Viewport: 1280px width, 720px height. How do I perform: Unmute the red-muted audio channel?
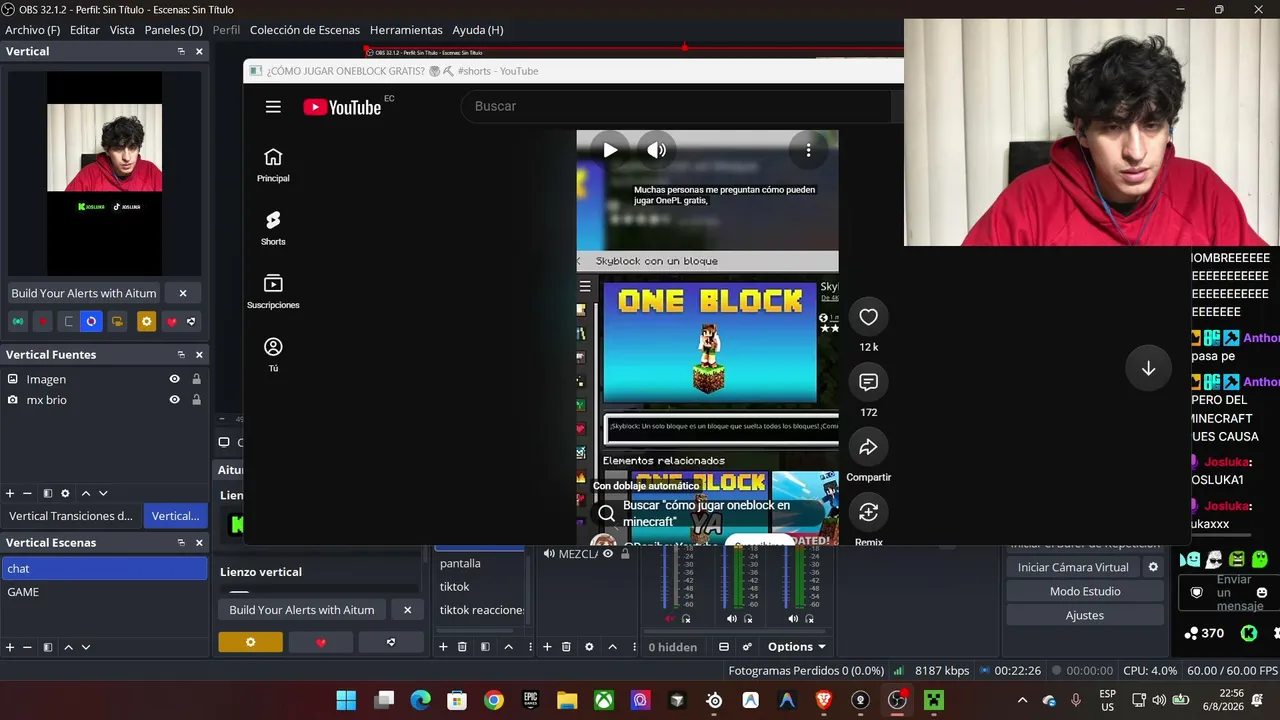[670, 619]
